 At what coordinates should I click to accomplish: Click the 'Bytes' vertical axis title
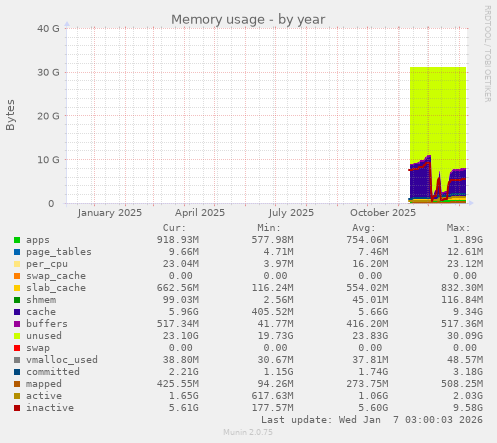tap(10, 115)
